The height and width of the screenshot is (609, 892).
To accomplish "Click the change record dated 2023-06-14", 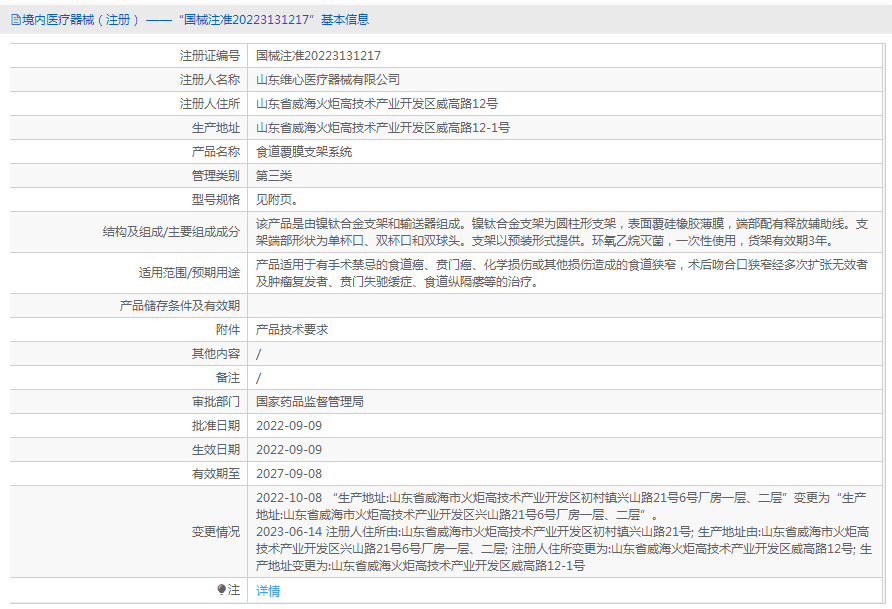I will [x=564, y=549].
